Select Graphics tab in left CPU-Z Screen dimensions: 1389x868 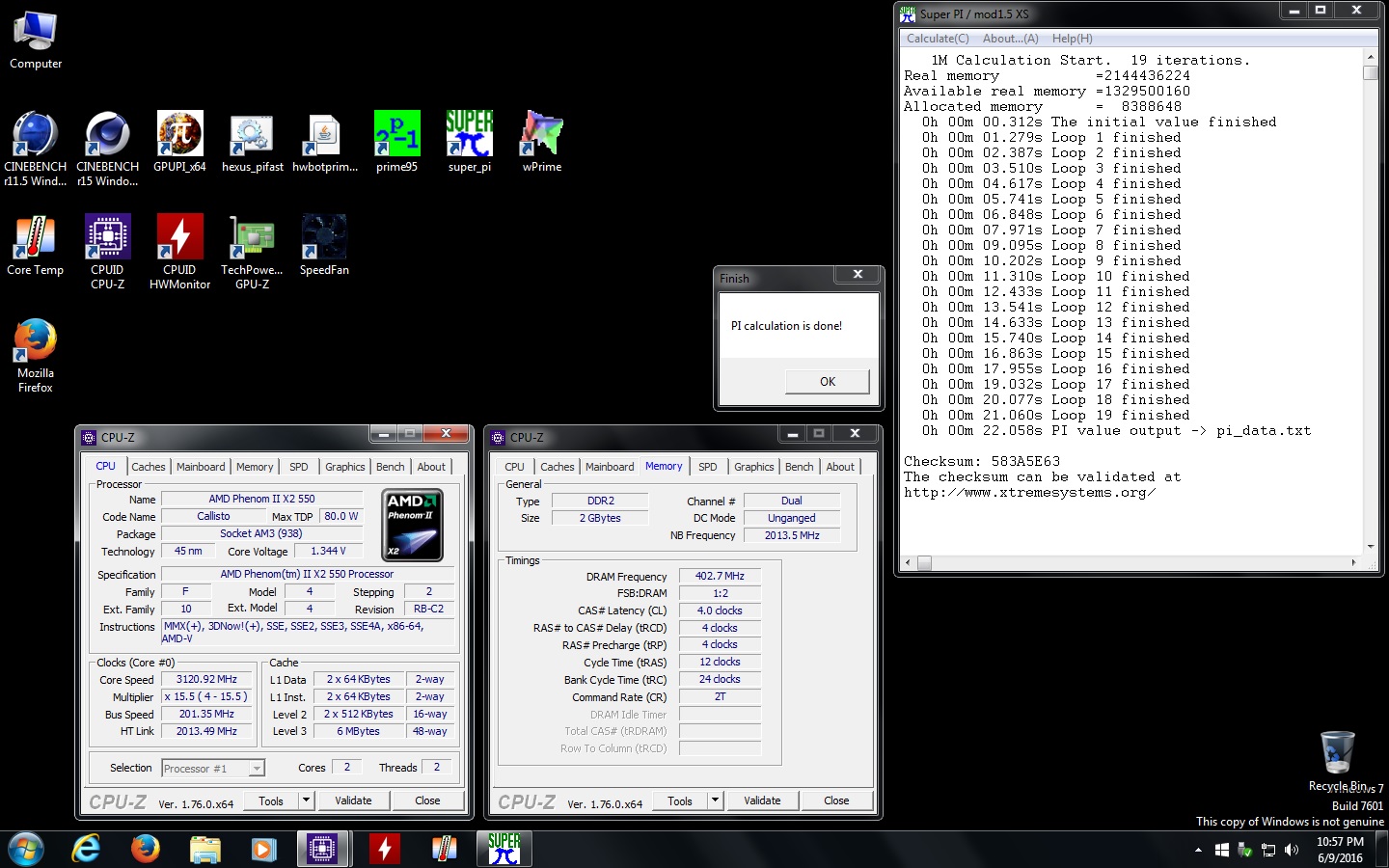tap(344, 467)
